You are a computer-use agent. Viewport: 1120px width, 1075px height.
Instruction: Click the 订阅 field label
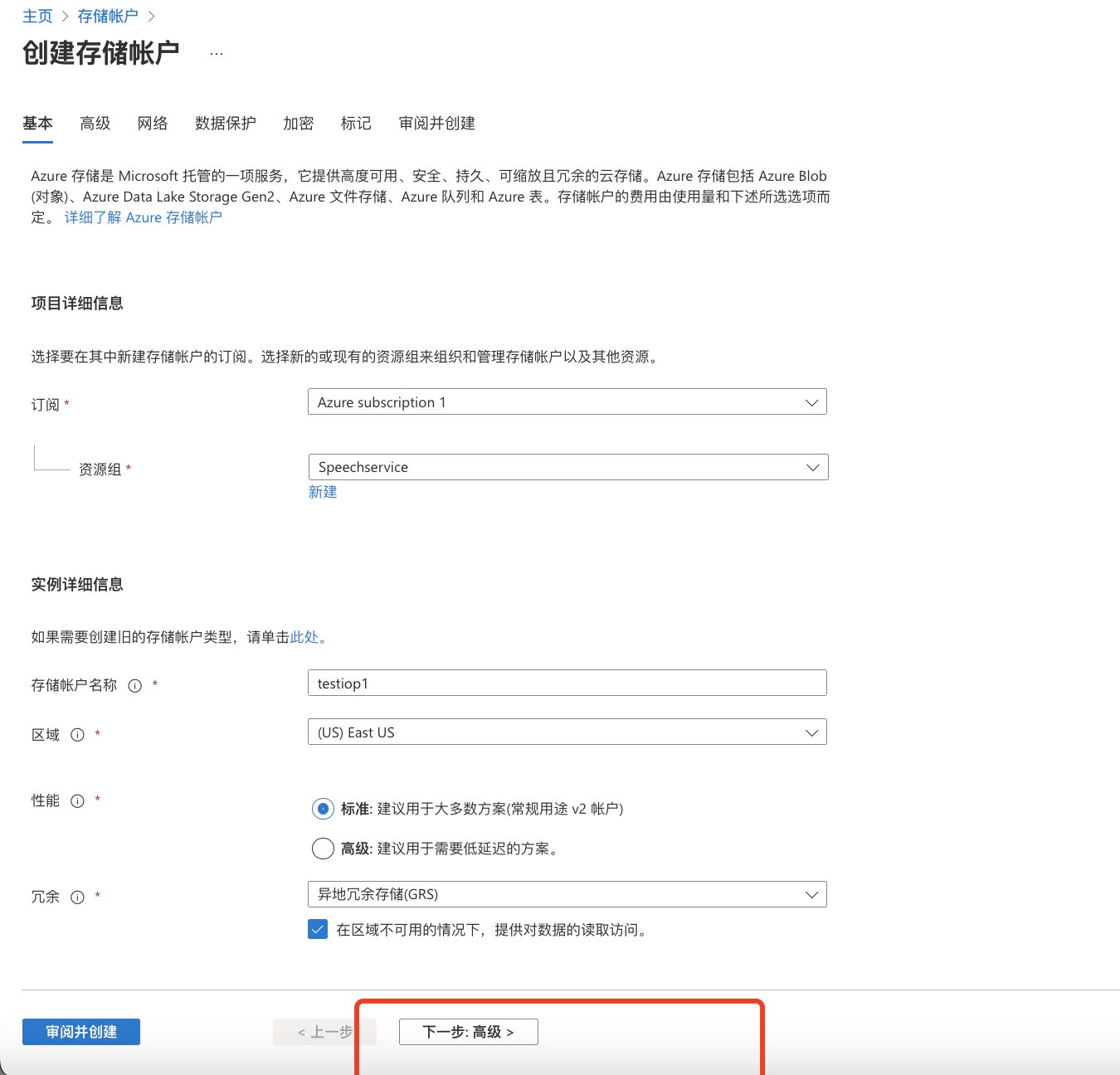pyautogui.click(x=46, y=405)
